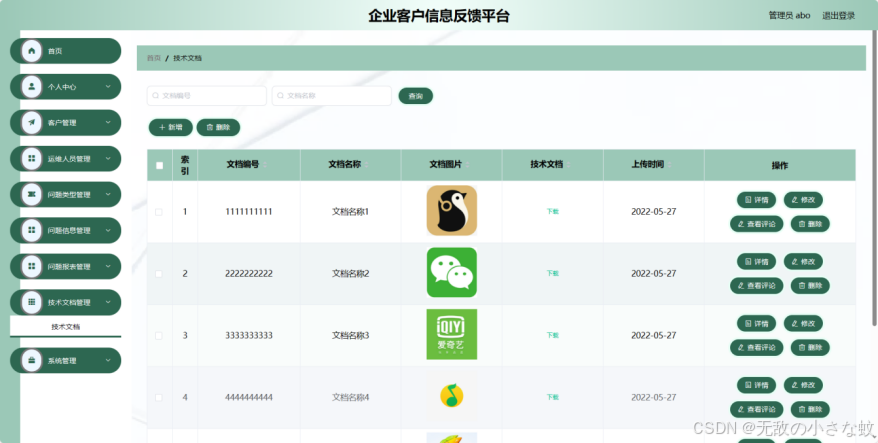
Task: Open the penguin image of 文档名称1
Action: pyautogui.click(x=451, y=211)
